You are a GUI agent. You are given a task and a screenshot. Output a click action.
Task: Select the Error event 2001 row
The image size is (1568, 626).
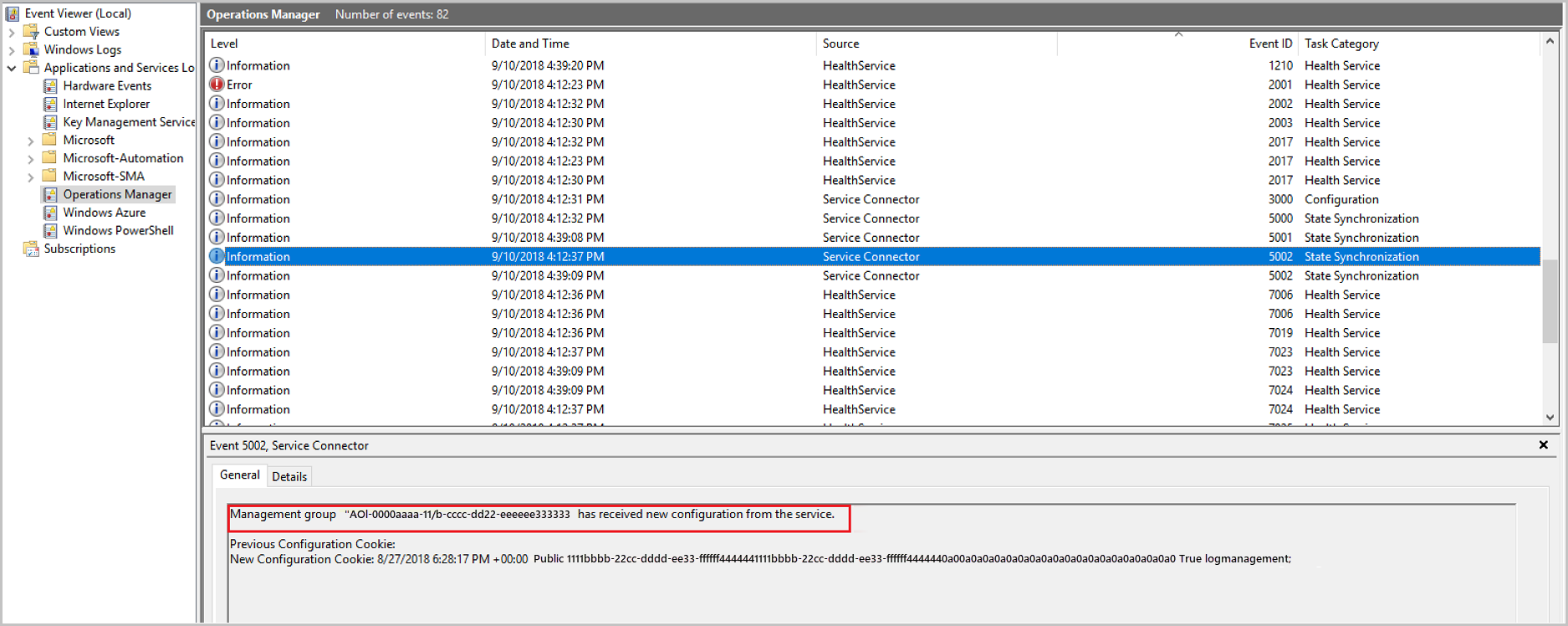(x=873, y=85)
